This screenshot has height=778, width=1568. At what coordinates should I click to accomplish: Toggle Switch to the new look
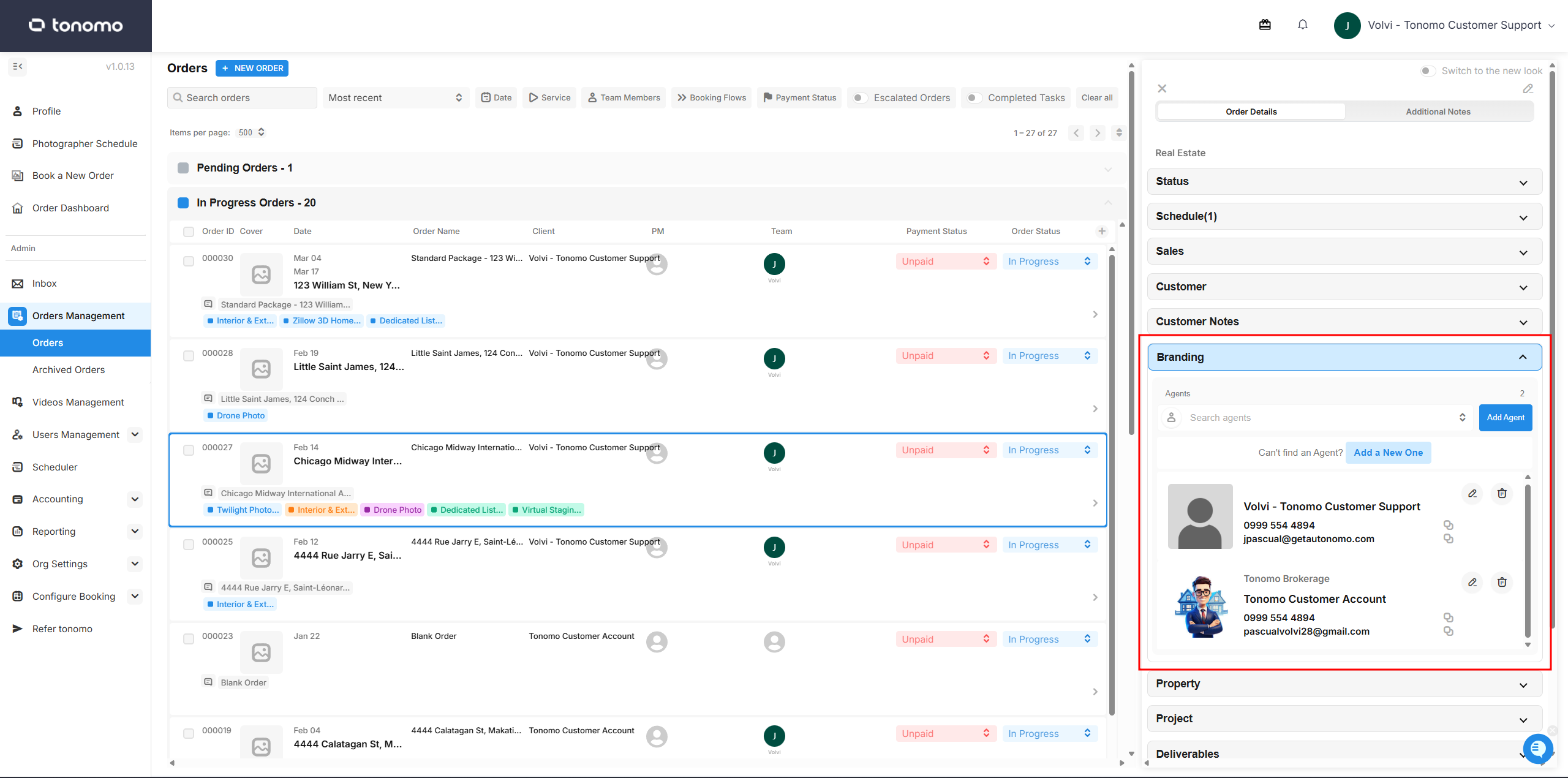[x=1428, y=71]
